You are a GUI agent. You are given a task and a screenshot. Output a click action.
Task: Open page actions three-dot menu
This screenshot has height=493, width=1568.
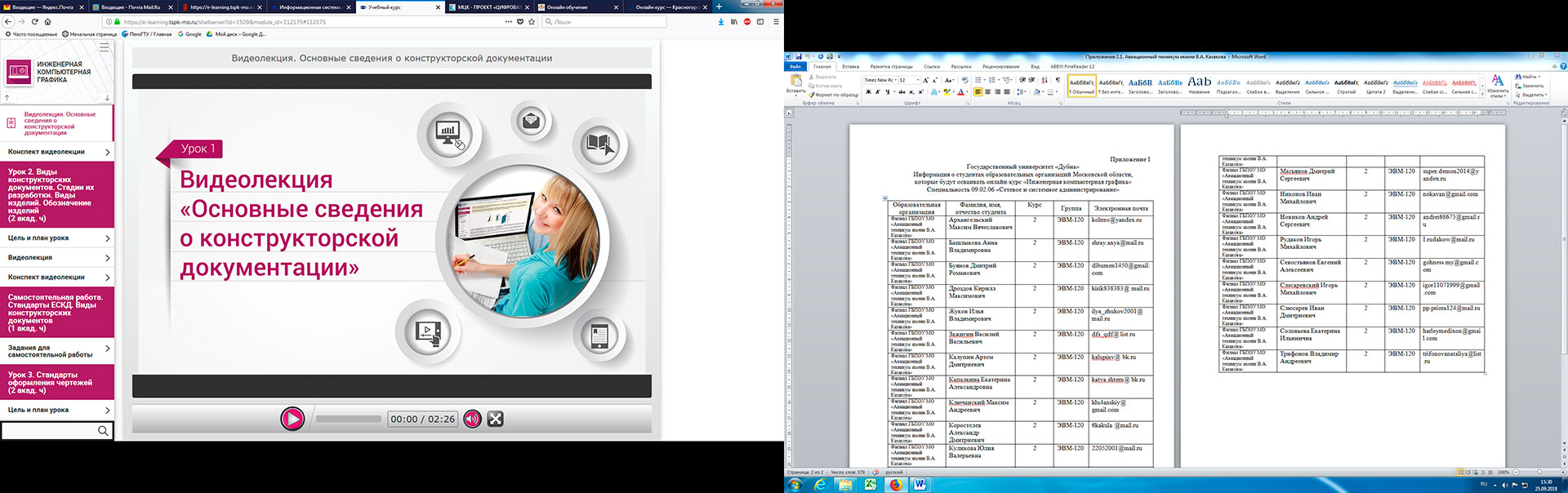[x=509, y=22]
